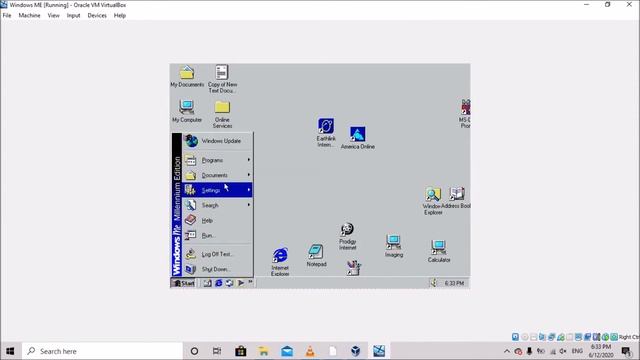Open the Notepad desktop shortcut
The image size is (640, 360).
316,256
